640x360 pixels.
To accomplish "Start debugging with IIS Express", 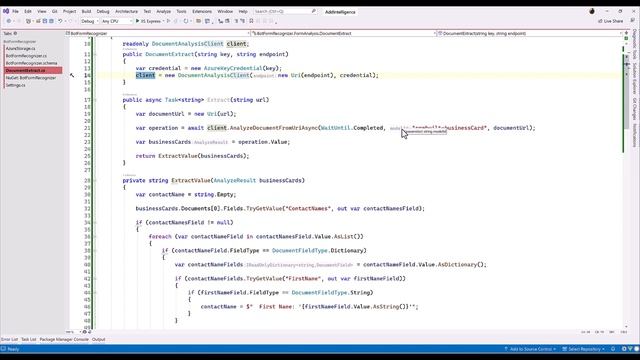I will [x=148, y=21].
